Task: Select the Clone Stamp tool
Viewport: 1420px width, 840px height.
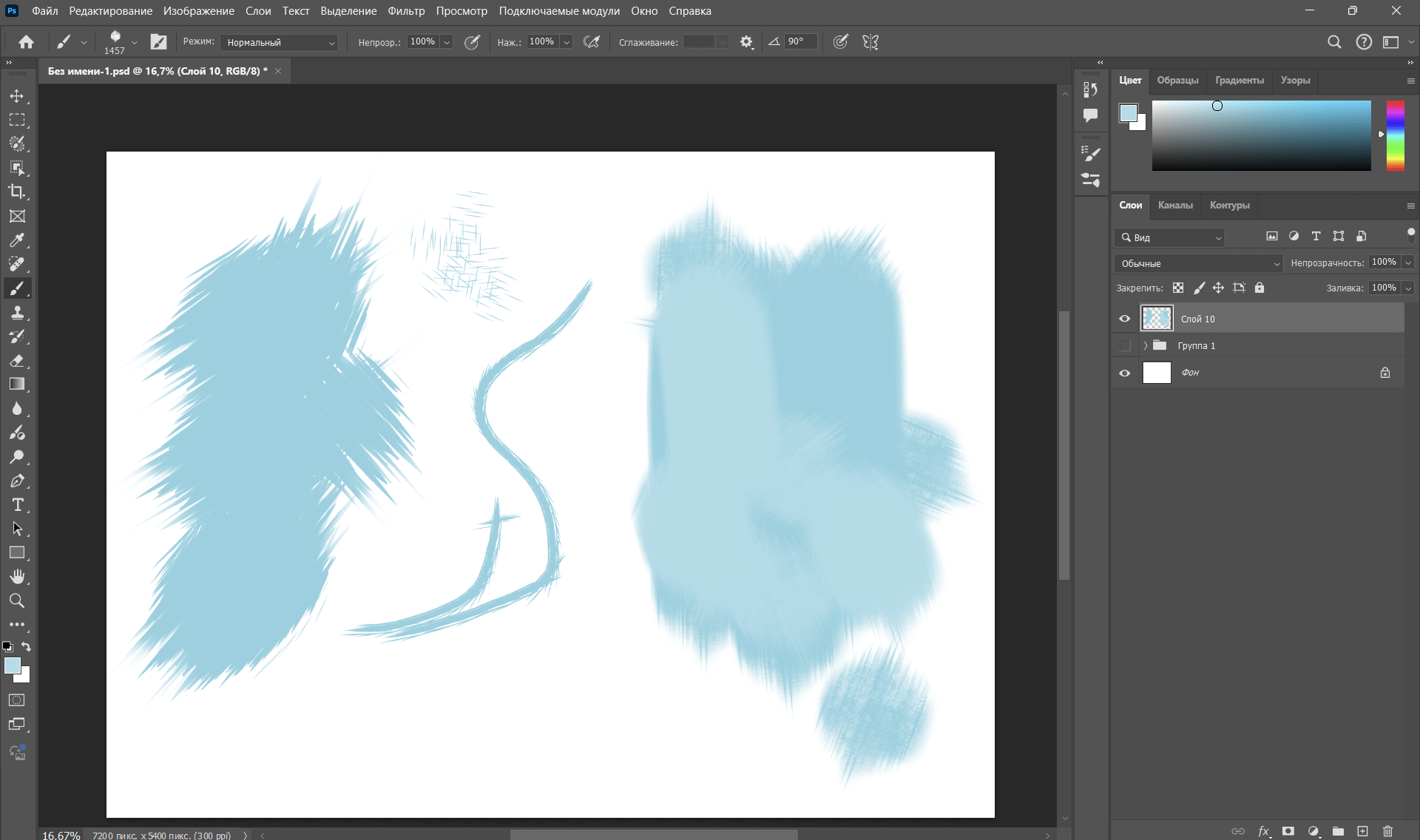Action: 17,312
